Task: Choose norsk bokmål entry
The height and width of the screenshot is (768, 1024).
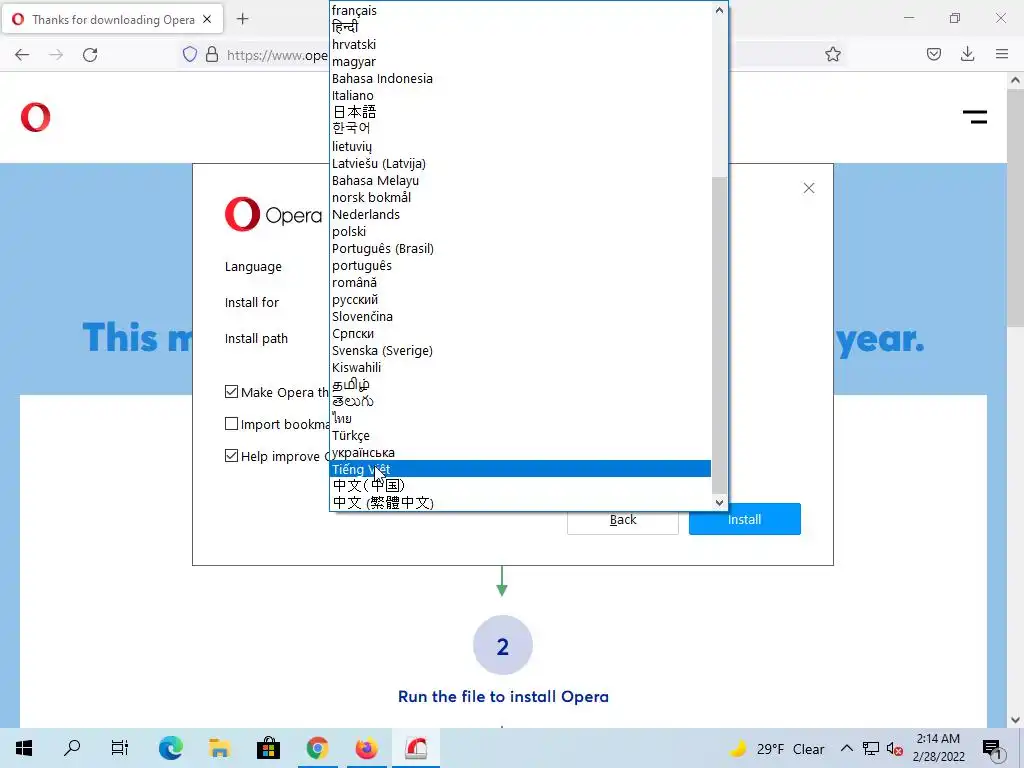Action: point(520,197)
